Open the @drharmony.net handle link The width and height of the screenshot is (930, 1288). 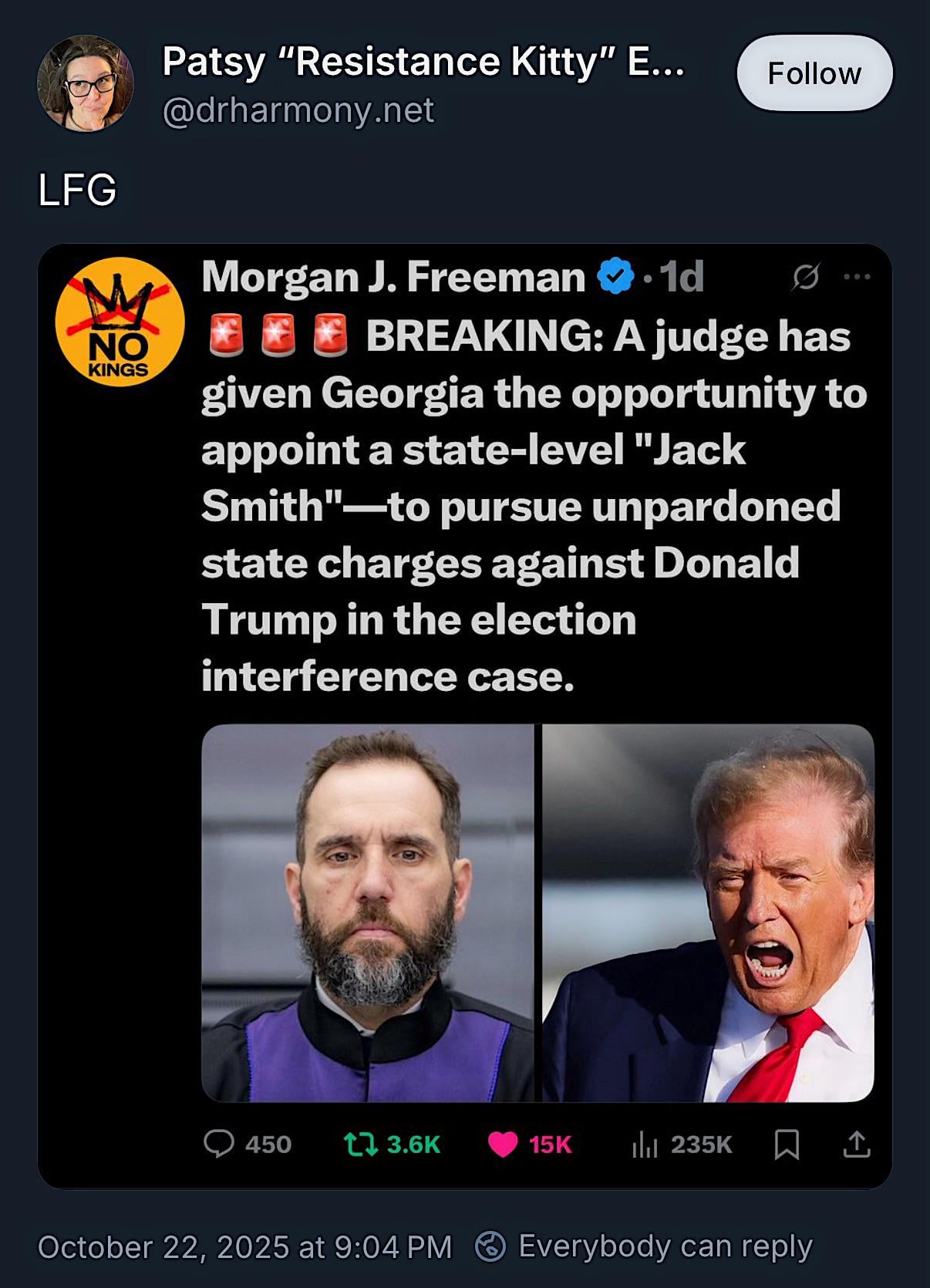[298, 110]
